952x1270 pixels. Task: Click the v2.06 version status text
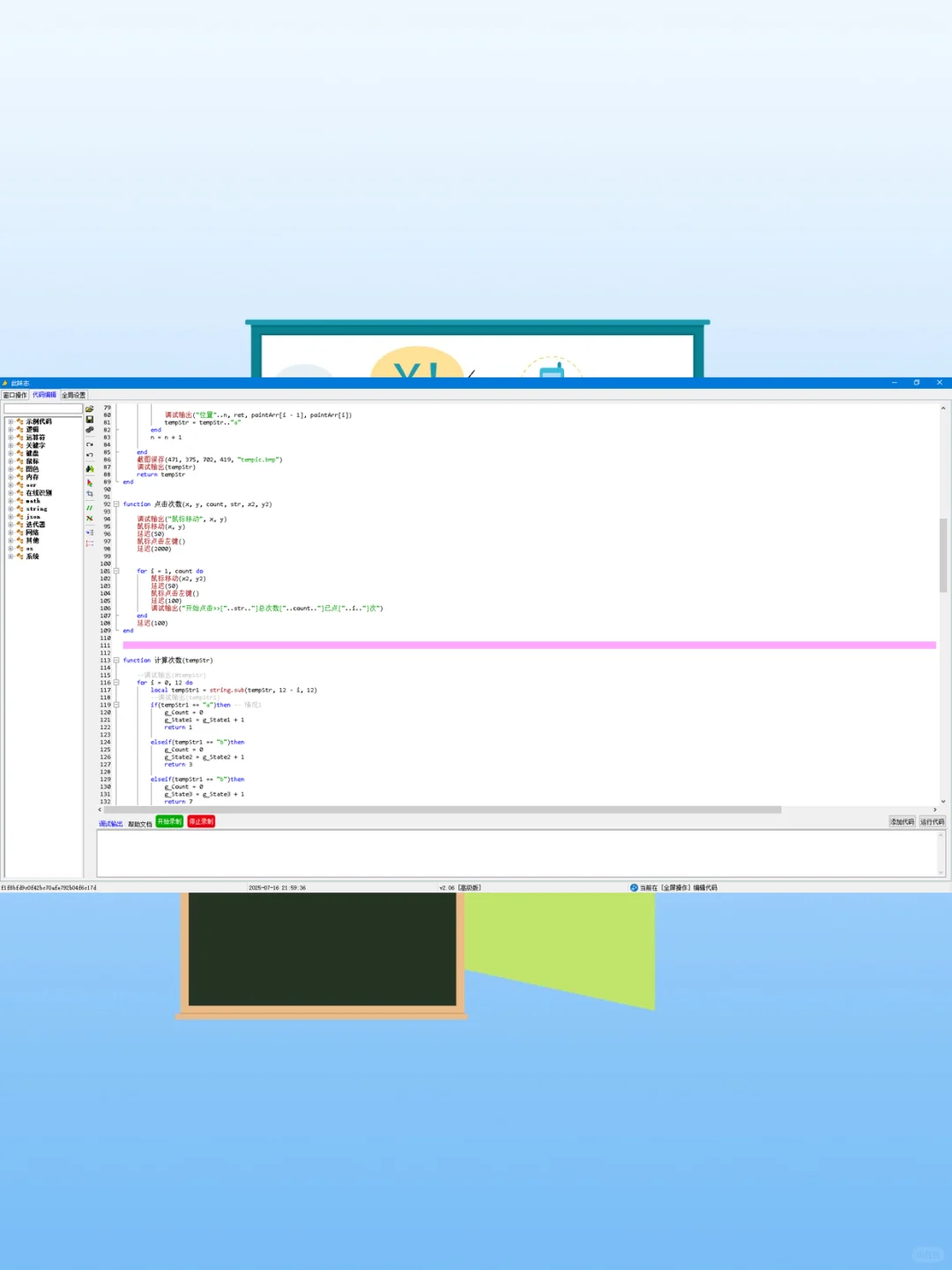pos(460,888)
